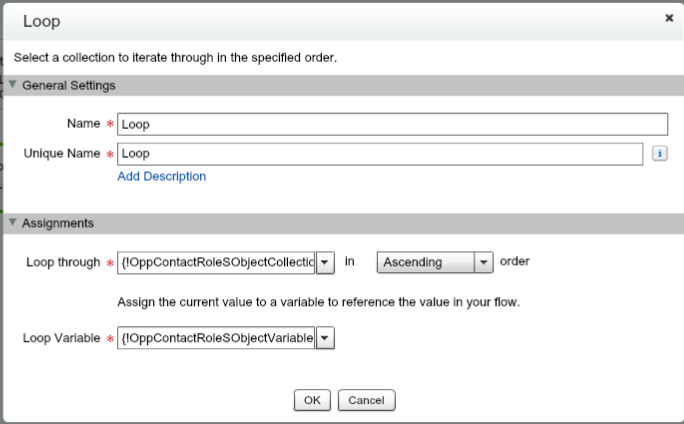Open the Loop through collection dropdown arrow
This screenshot has height=424, width=684.
[325, 262]
